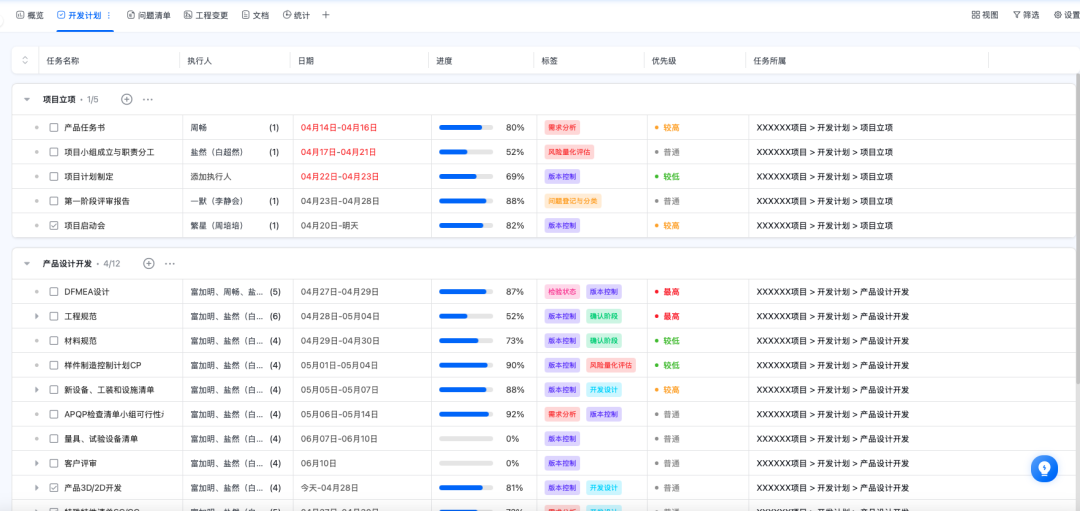The height and width of the screenshot is (511, 1080).
Task: Click 添加执行人 in the 项目计划制定 row
Action: 210,177
